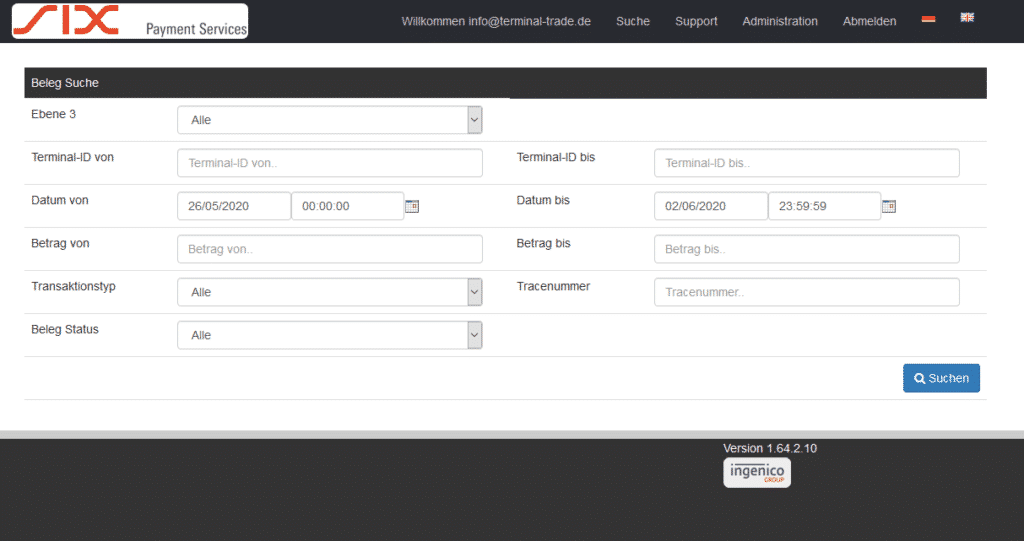Click the Datum von label
Viewport: 1024px width, 541px height.
click(59, 200)
